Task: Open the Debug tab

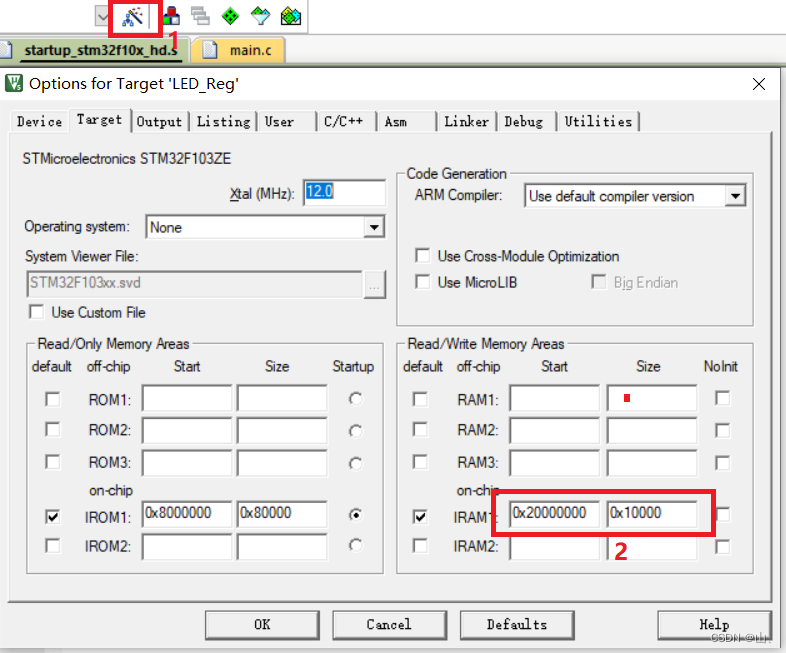Action: pos(524,122)
